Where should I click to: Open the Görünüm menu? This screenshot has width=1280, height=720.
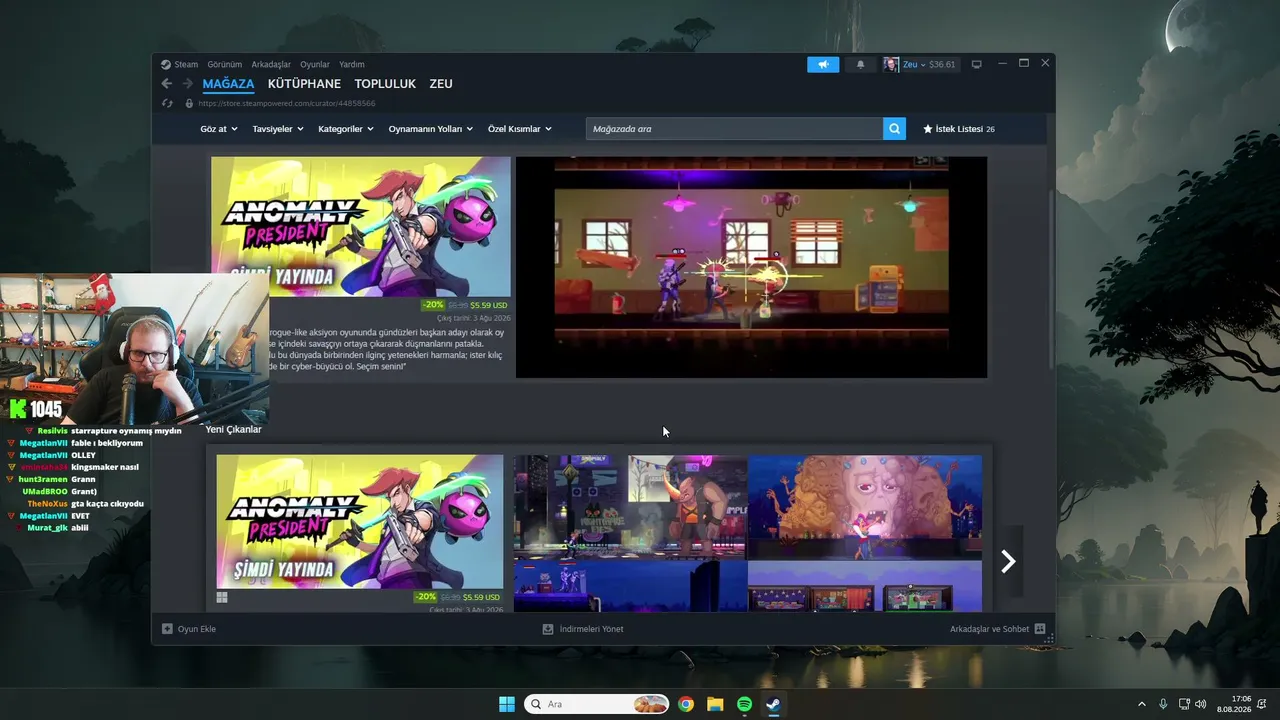pos(225,64)
